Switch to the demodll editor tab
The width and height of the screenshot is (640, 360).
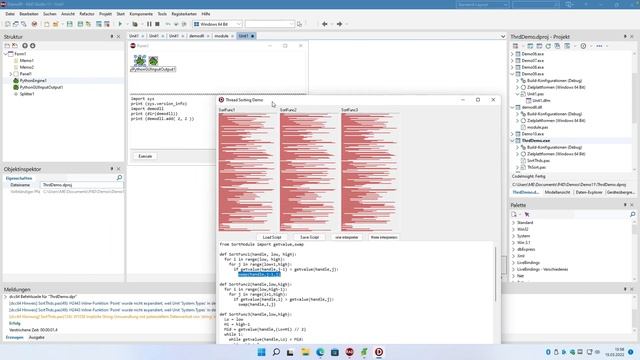click(197, 36)
